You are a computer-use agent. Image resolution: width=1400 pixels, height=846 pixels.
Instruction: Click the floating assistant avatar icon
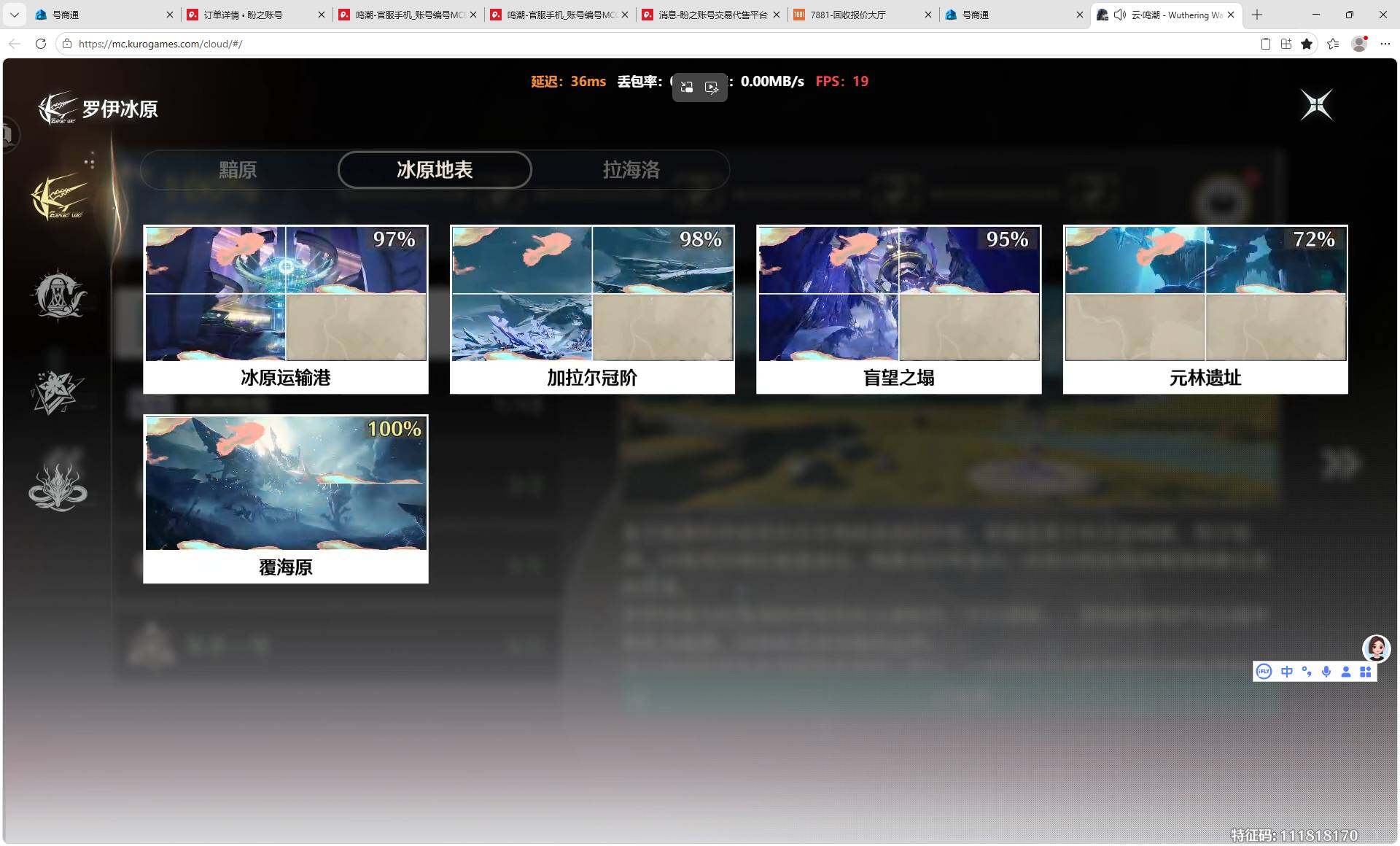tap(1376, 648)
